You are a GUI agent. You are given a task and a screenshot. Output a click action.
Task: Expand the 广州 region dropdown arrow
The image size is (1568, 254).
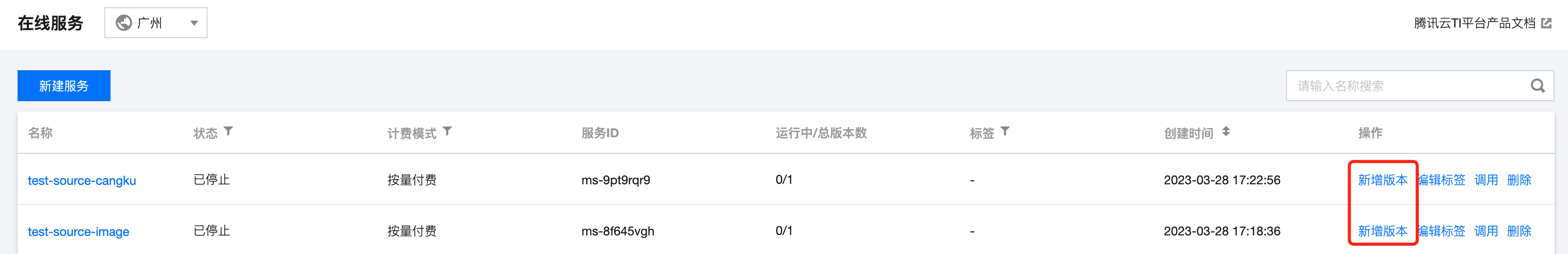(194, 23)
